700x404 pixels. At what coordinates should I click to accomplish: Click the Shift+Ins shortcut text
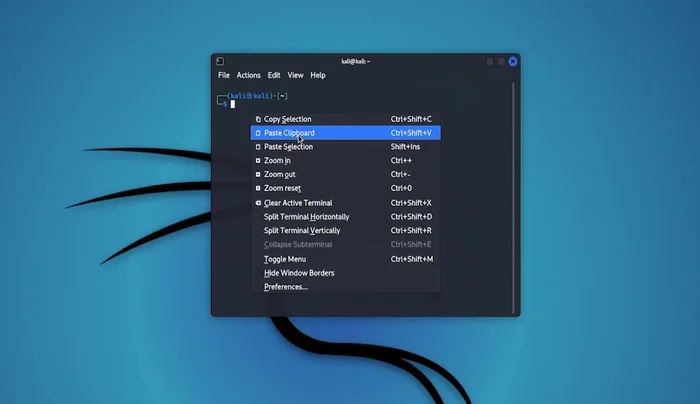coord(405,147)
